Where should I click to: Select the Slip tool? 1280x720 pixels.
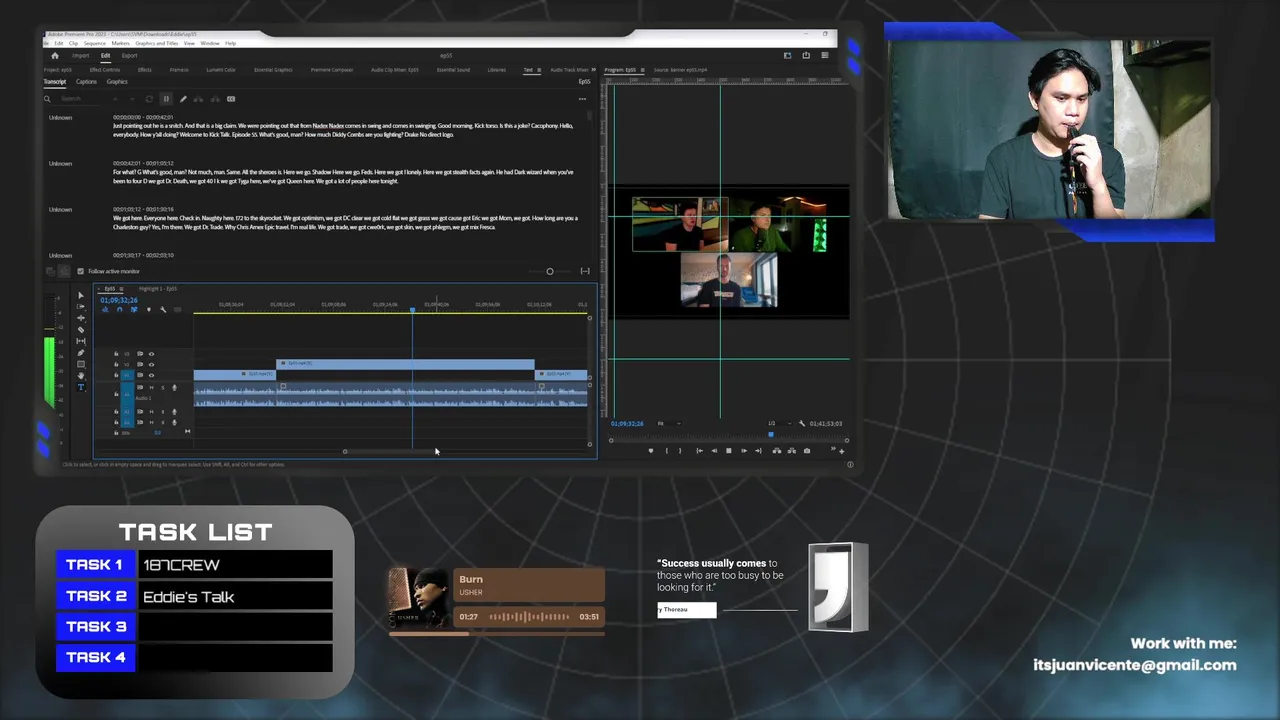click(x=81, y=341)
